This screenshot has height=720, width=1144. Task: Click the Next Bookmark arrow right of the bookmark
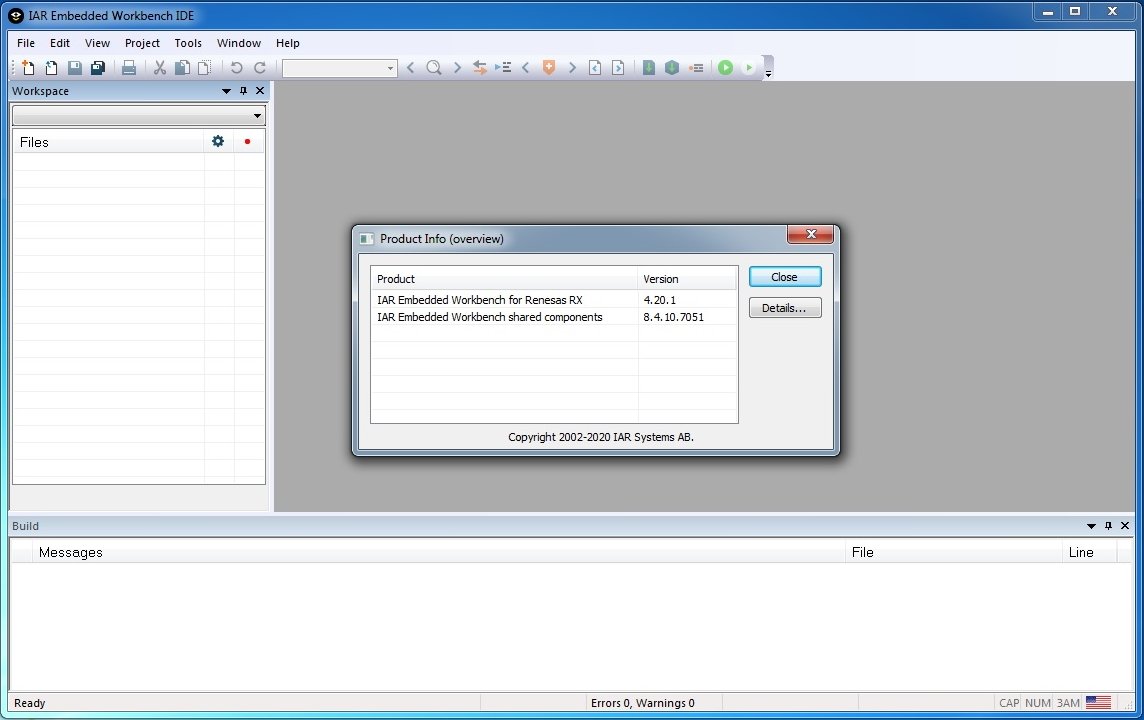(573, 68)
